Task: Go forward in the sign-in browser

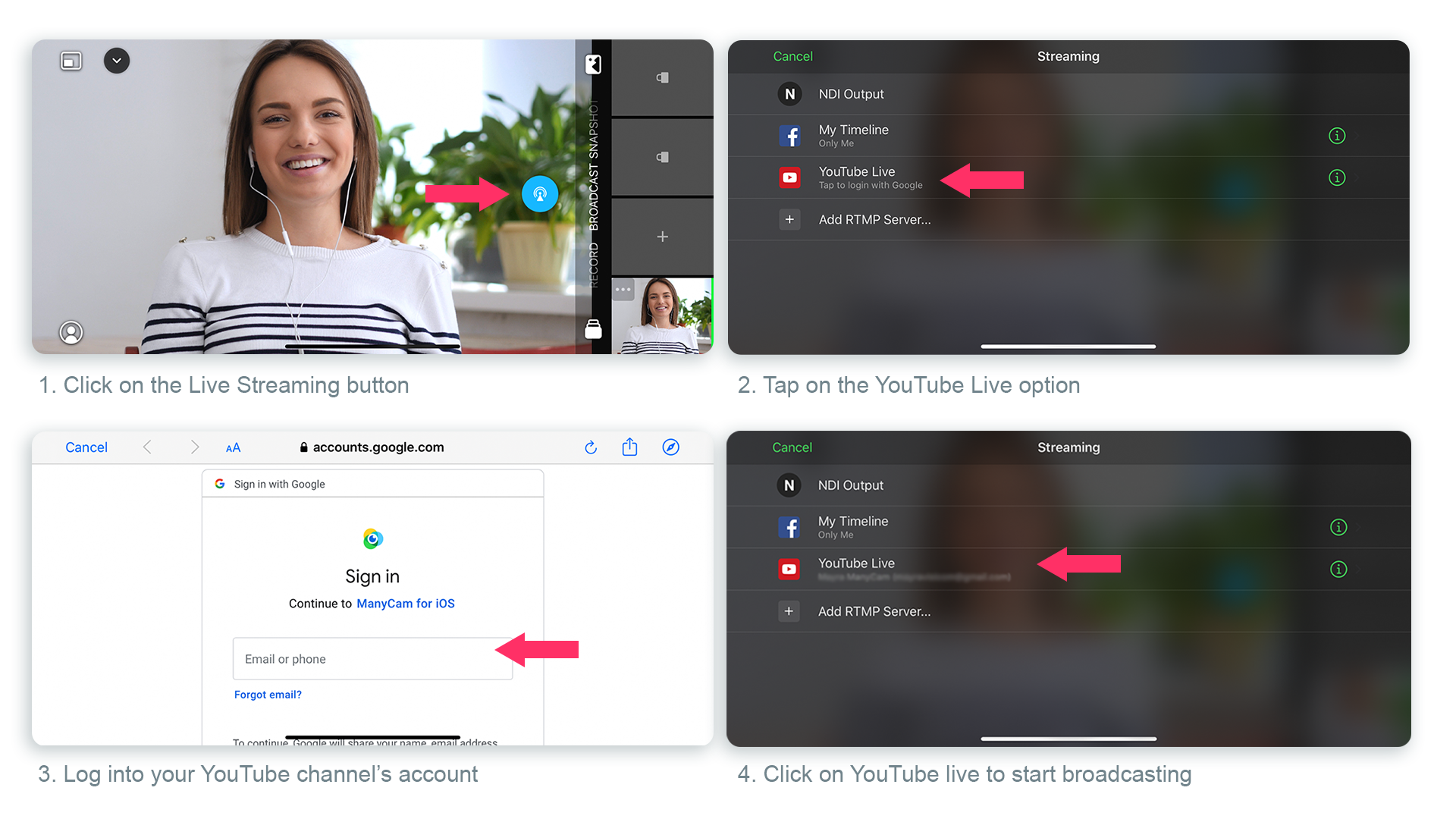Action: [195, 447]
